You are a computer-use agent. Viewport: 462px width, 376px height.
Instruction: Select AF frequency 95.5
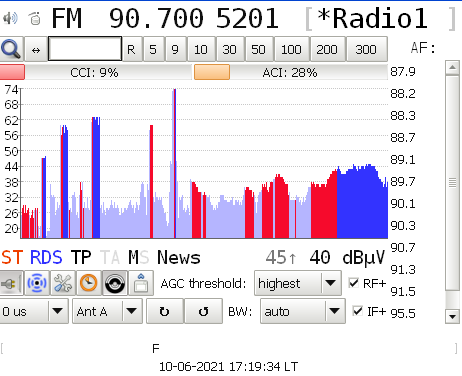403,313
